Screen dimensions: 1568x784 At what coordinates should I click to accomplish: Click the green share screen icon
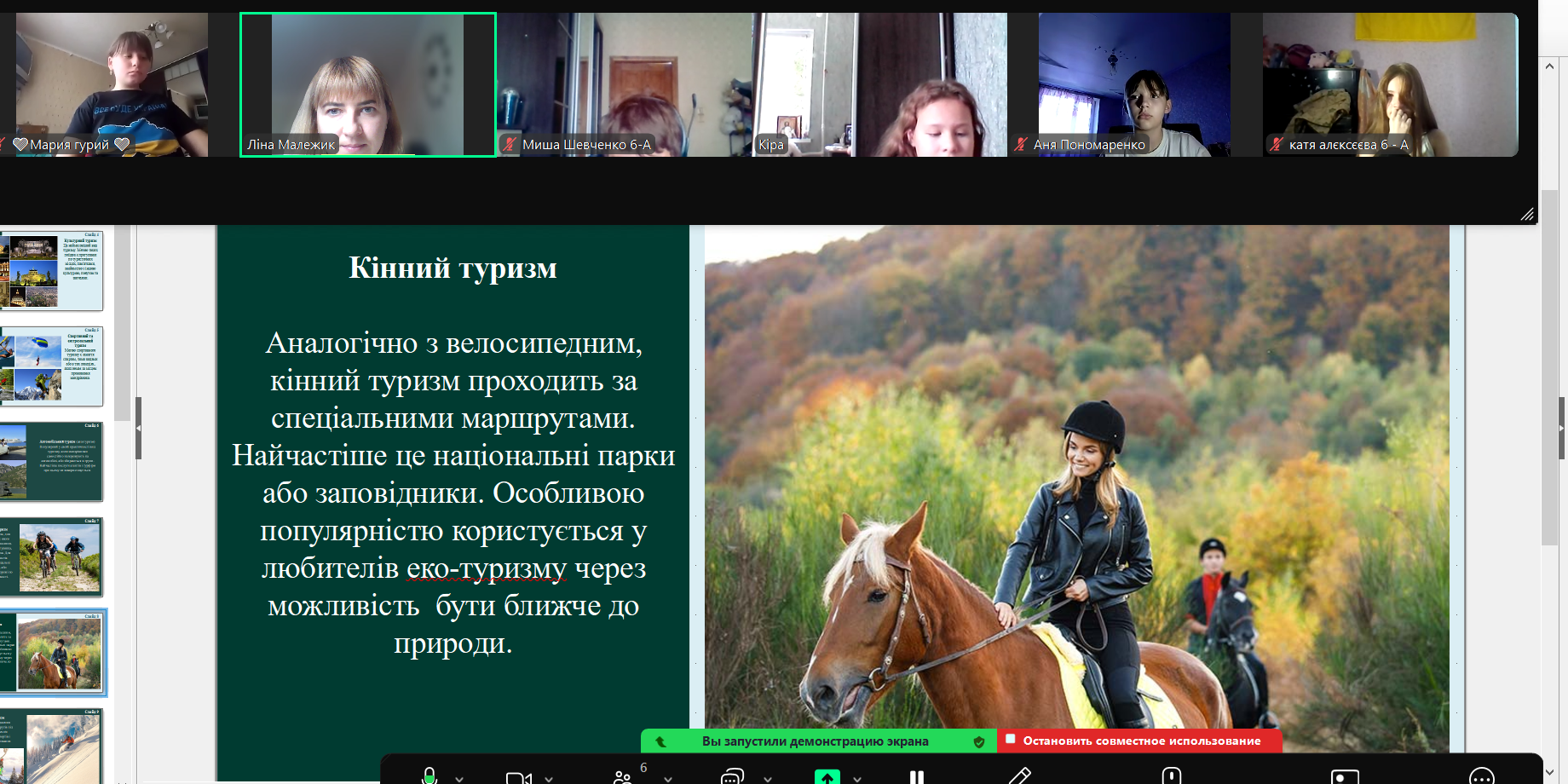pyautogui.click(x=827, y=777)
